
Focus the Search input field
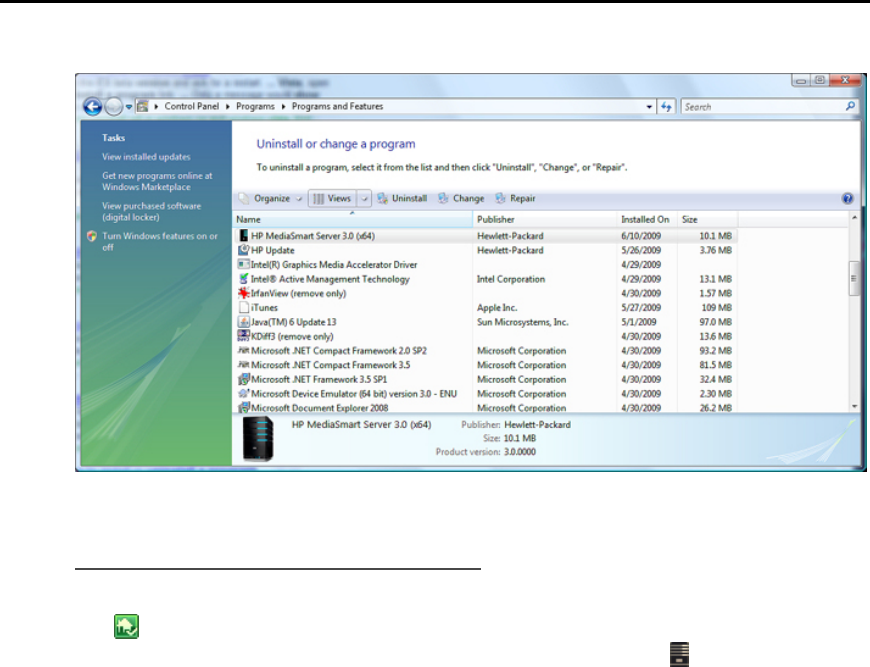pyautogui.click(x=763, y=107)
